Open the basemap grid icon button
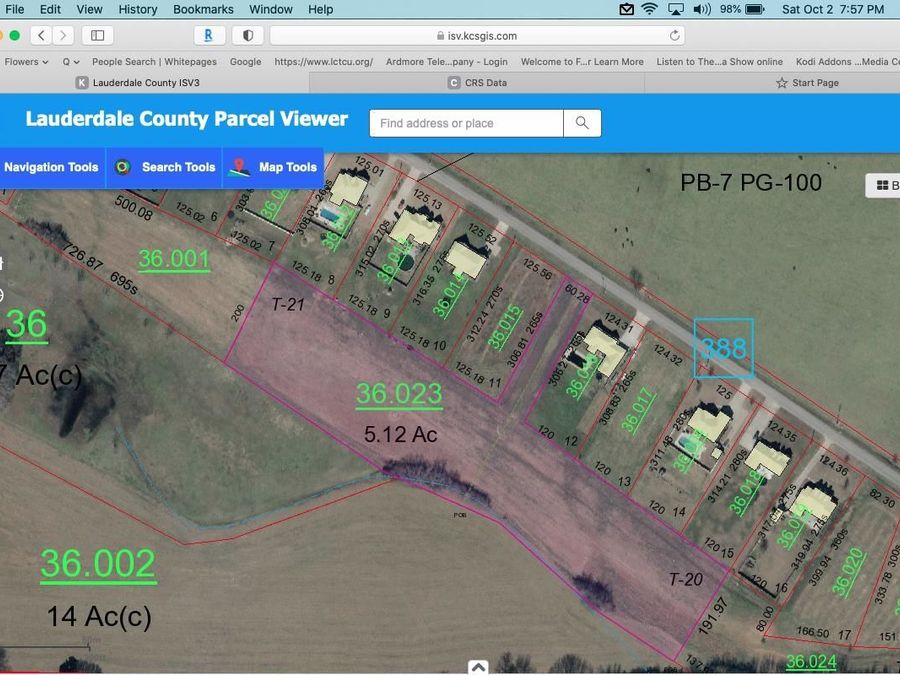This screenshot has height=675, width=900. point(883,185)
